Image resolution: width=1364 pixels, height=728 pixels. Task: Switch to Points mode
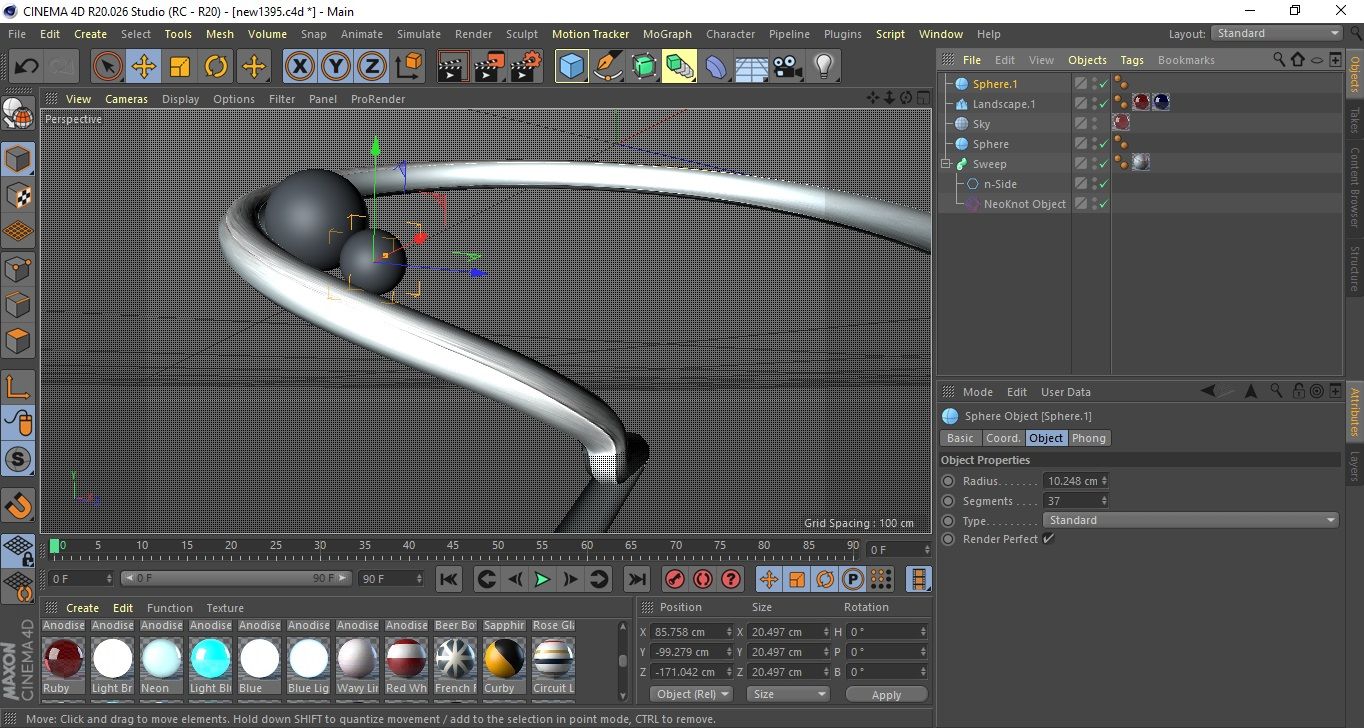pos(18,268)
